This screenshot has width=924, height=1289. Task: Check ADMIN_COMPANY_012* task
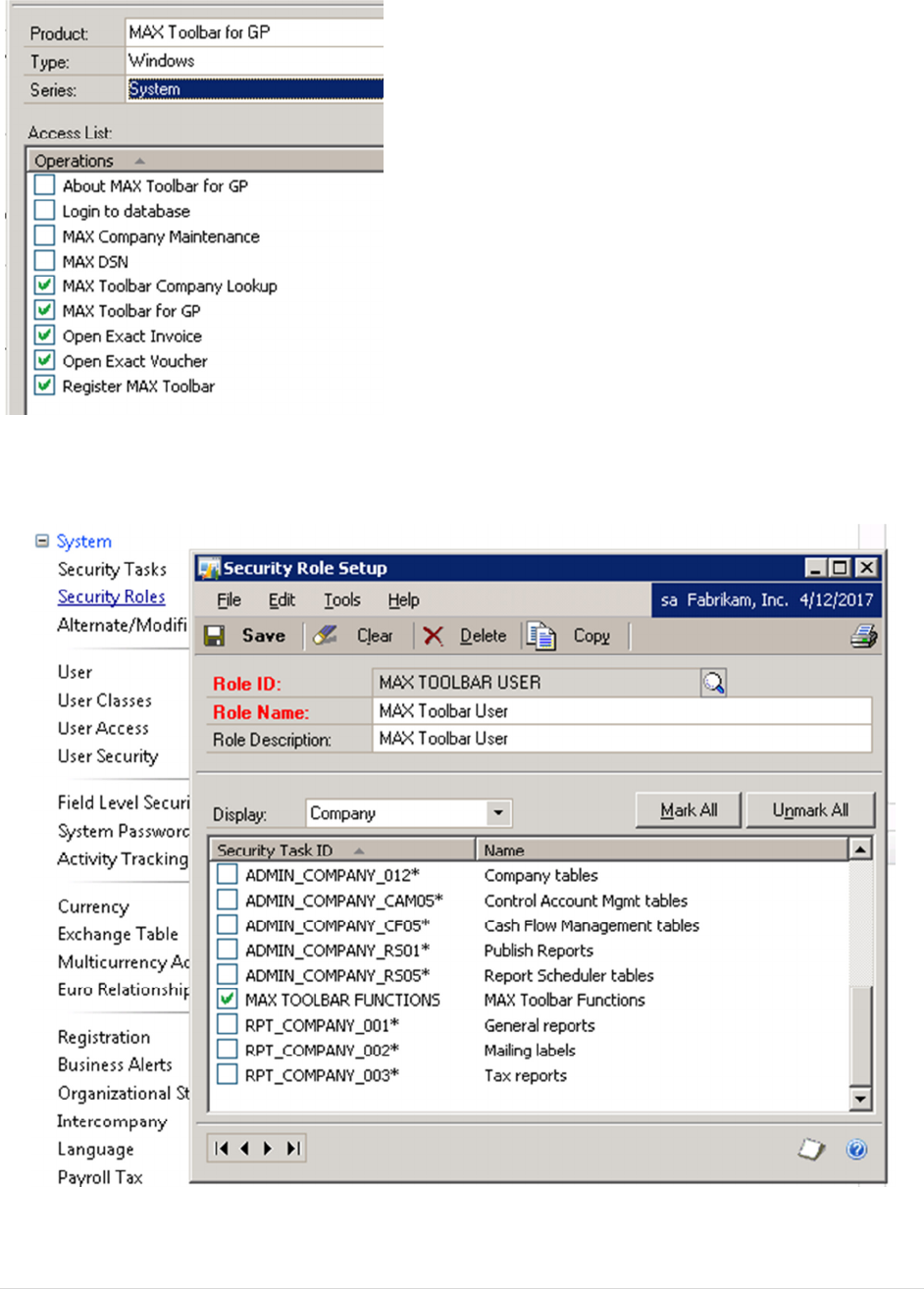click(x=228, y=875)
